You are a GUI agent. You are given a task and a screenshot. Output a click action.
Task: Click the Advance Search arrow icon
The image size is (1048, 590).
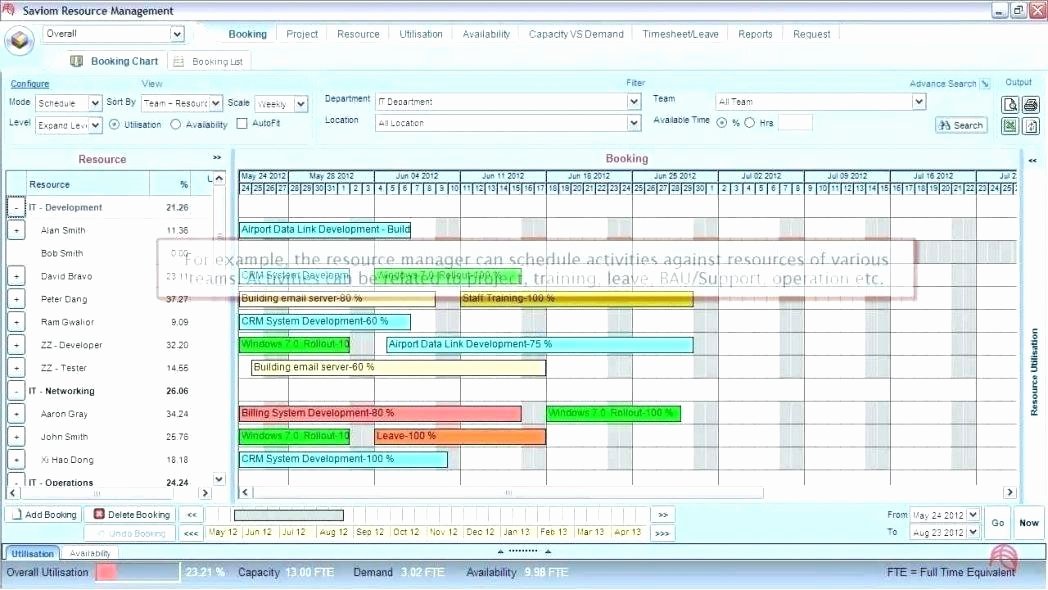985,84
